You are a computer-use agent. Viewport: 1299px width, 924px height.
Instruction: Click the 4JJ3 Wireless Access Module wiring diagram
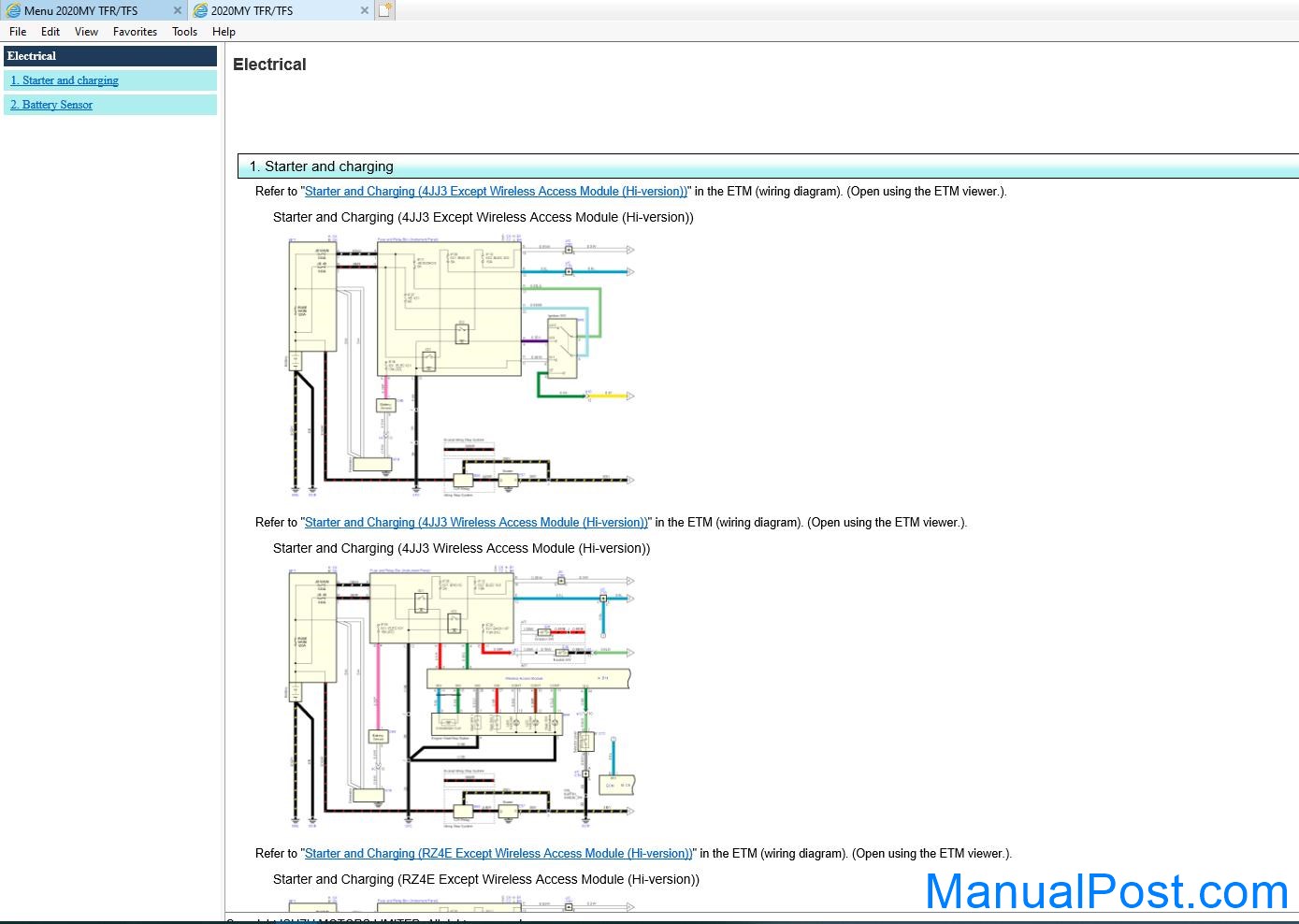[460, 697]
